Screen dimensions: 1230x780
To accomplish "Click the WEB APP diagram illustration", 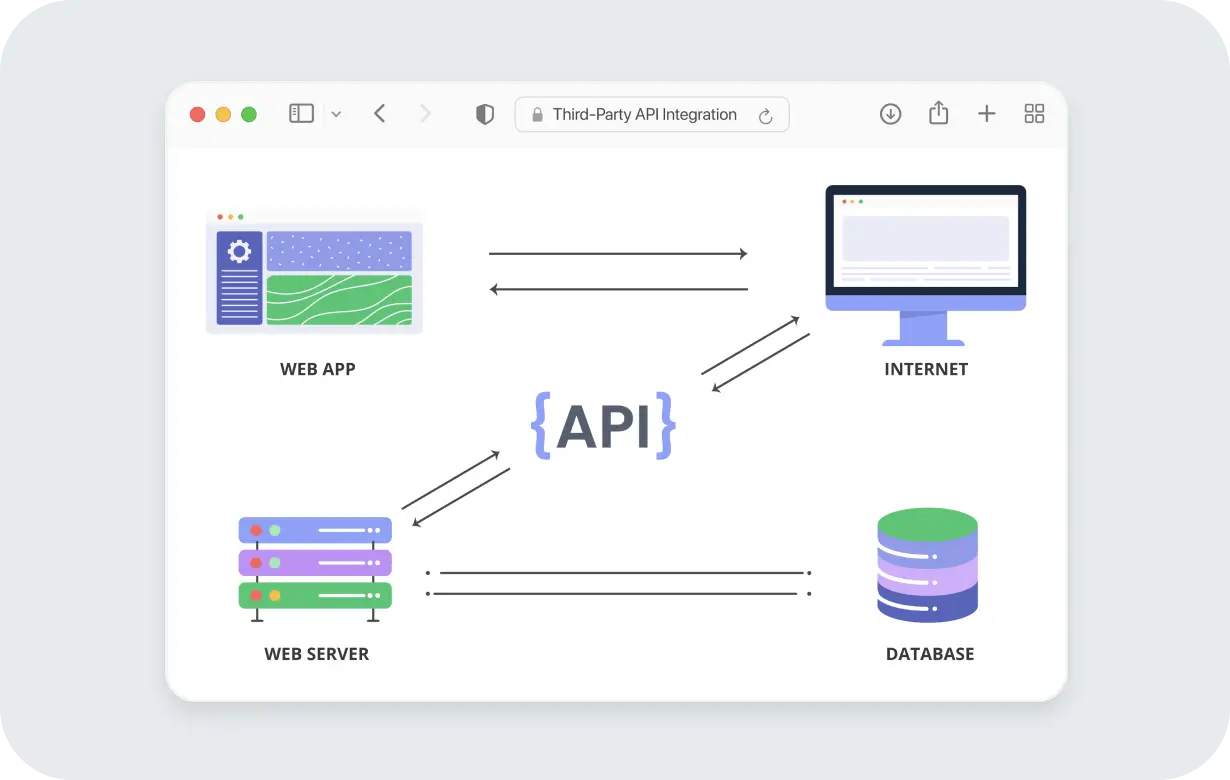I will tap(315, 271).
